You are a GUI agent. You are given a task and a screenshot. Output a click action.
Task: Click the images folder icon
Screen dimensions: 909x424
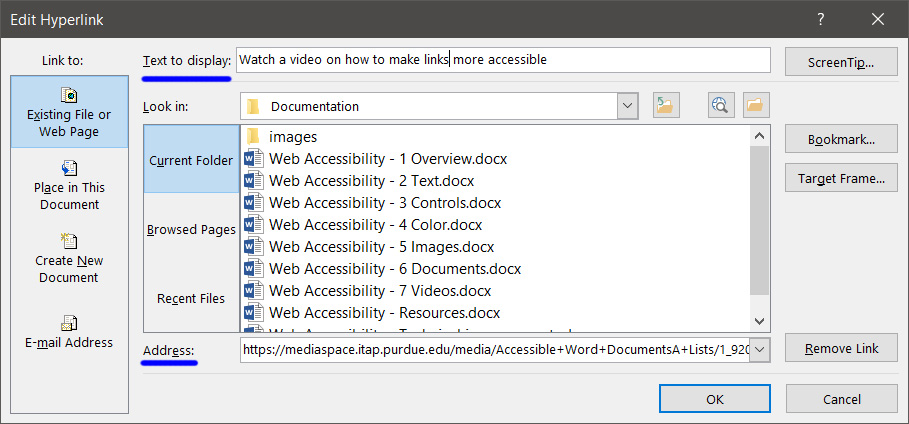point(253,137)
